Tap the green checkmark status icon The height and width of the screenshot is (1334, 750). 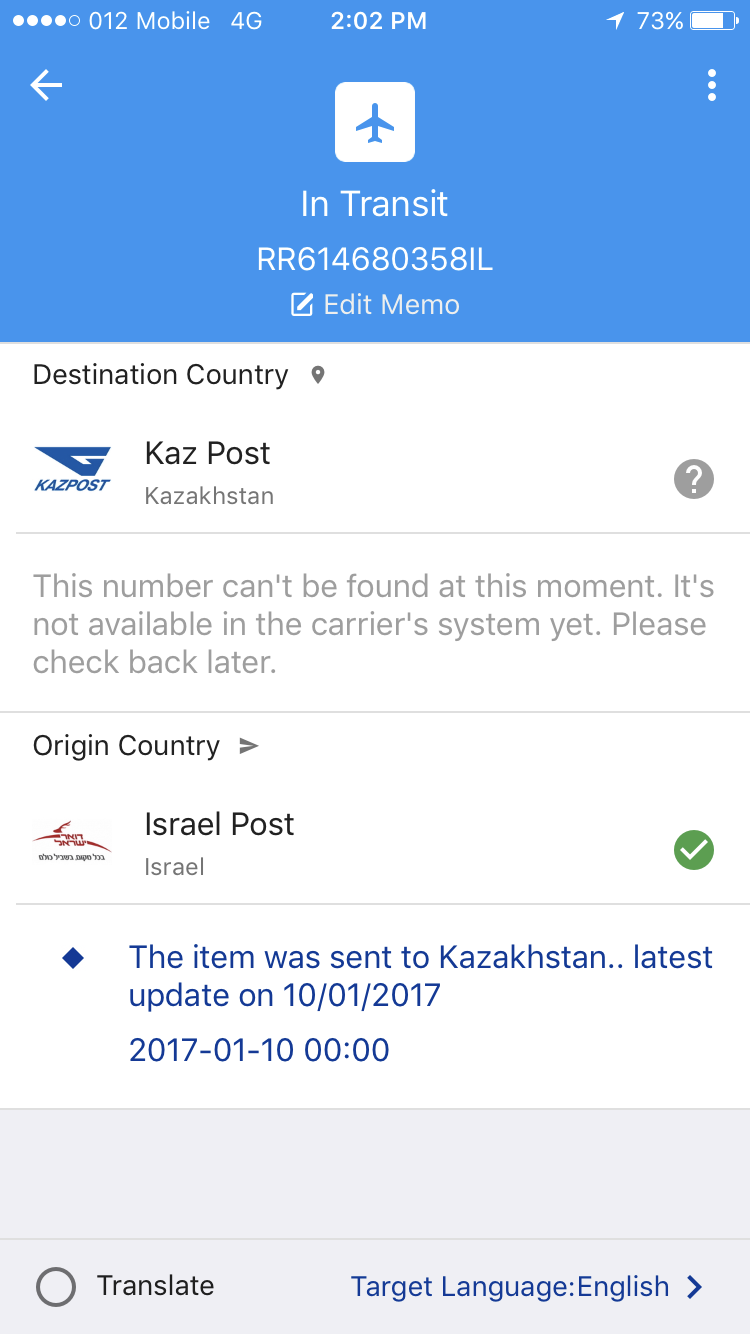click(x=693, y=851)
